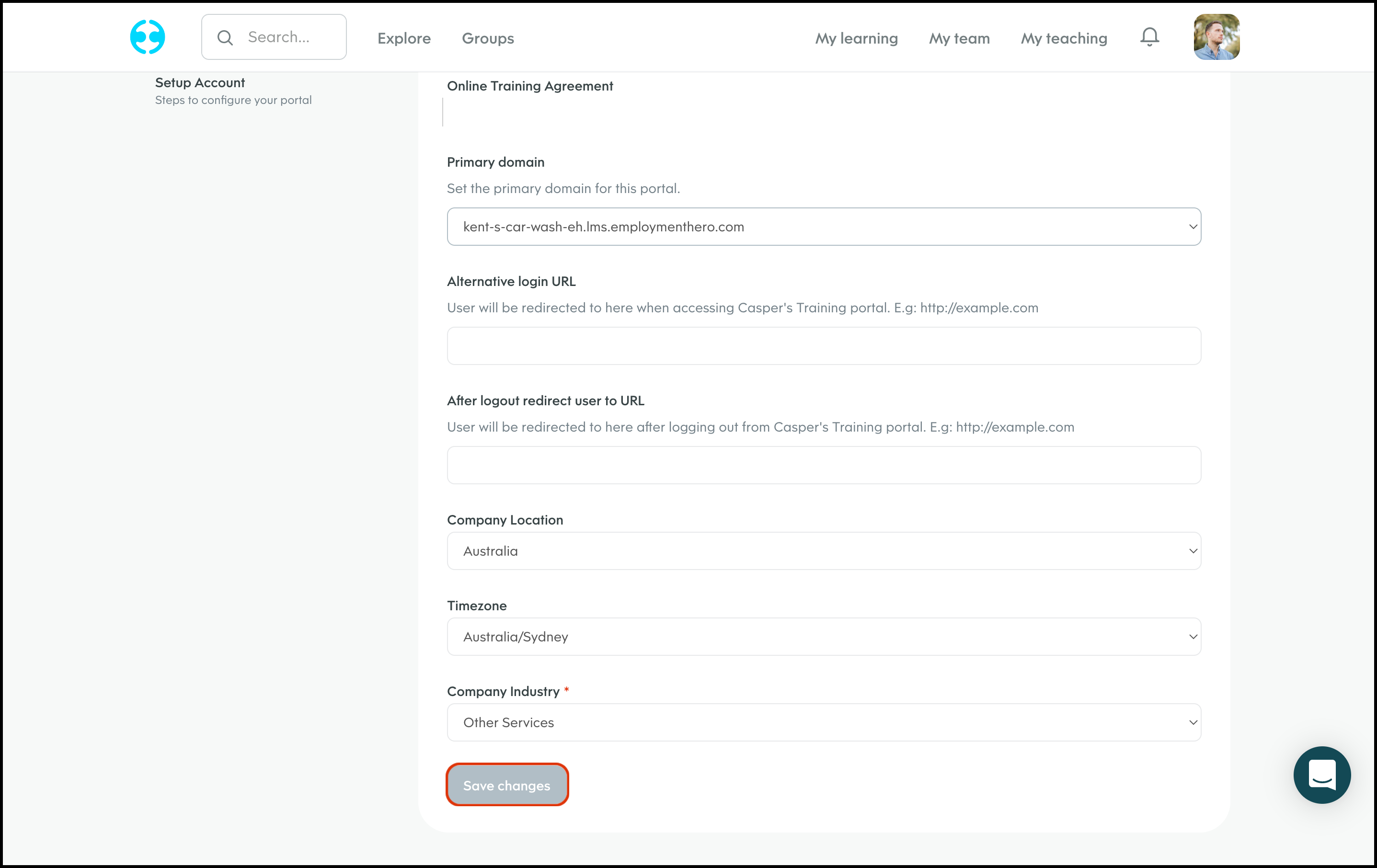Image resolution: width=1377 pixels, height=868 pixels.
Task: Open the Timezone dropdown
Action: [824, 637]
